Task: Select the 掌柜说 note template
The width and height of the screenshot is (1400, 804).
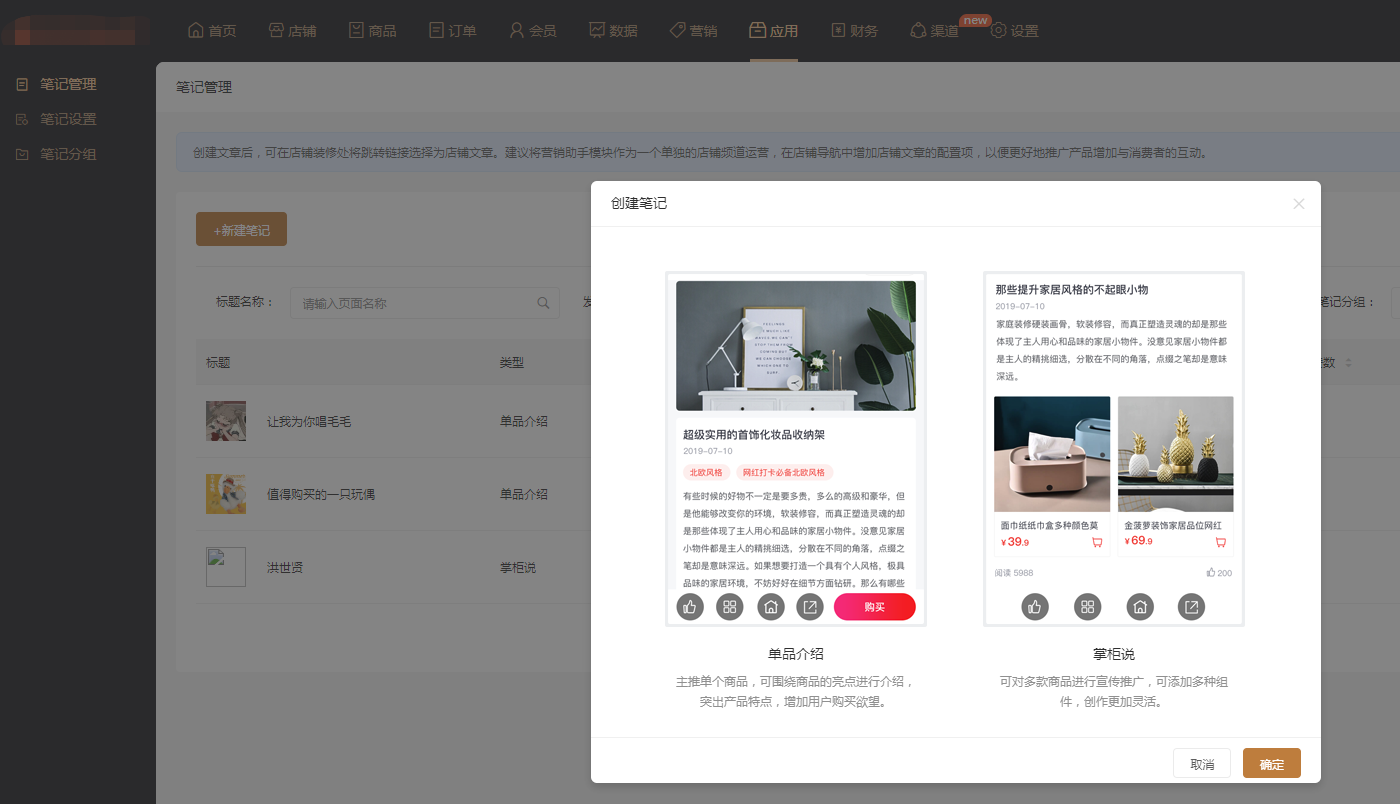Action: (x=1113, y=449)
